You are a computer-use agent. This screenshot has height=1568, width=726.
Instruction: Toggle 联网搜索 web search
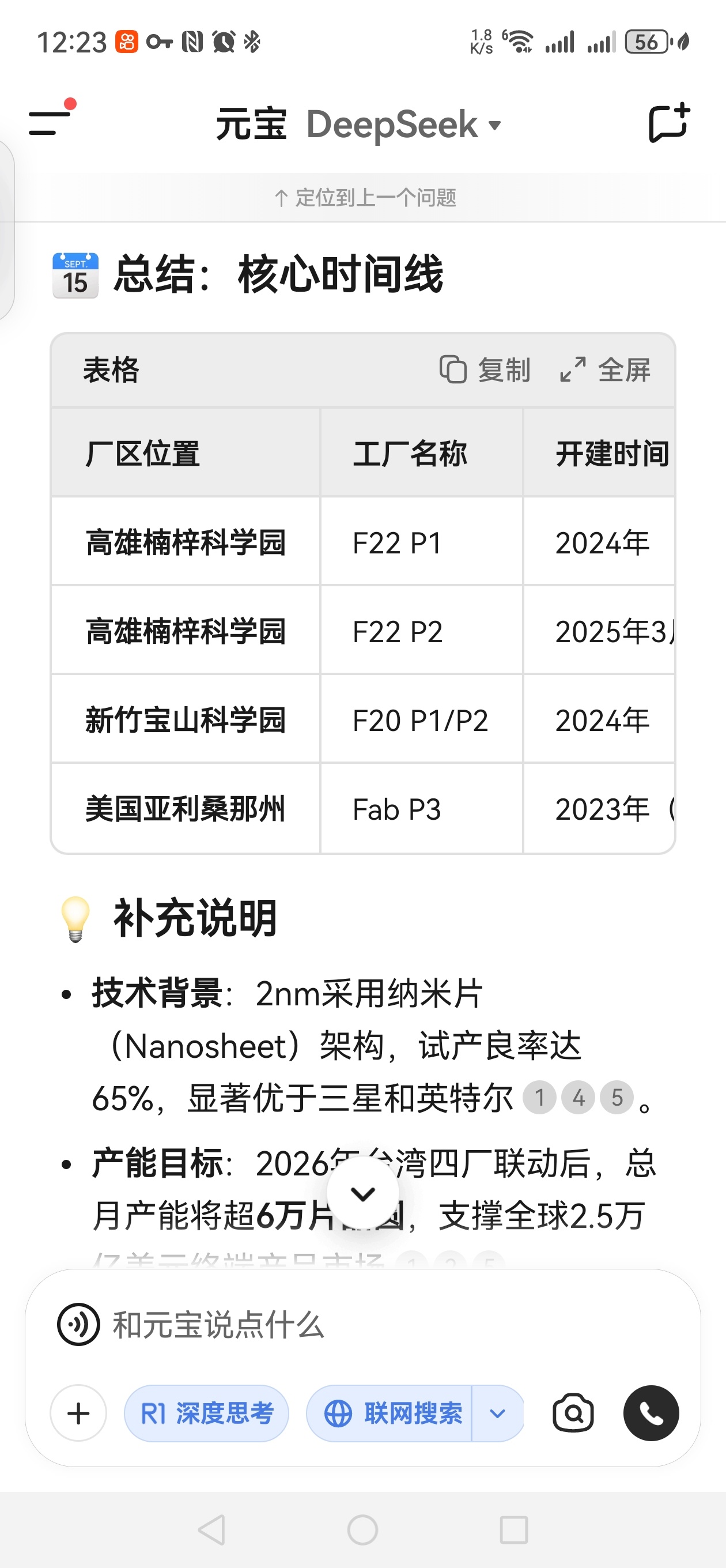tap(390, 1413)
